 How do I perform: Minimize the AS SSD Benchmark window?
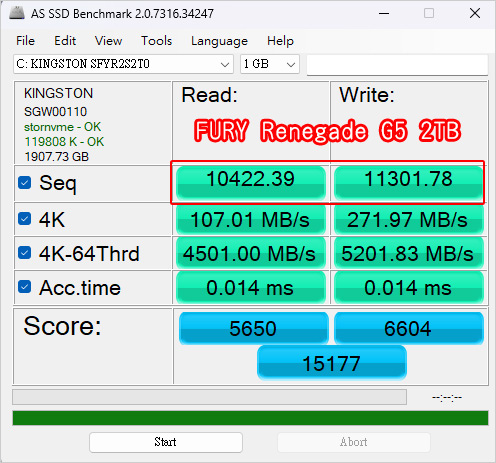click(x=384, y=13)
